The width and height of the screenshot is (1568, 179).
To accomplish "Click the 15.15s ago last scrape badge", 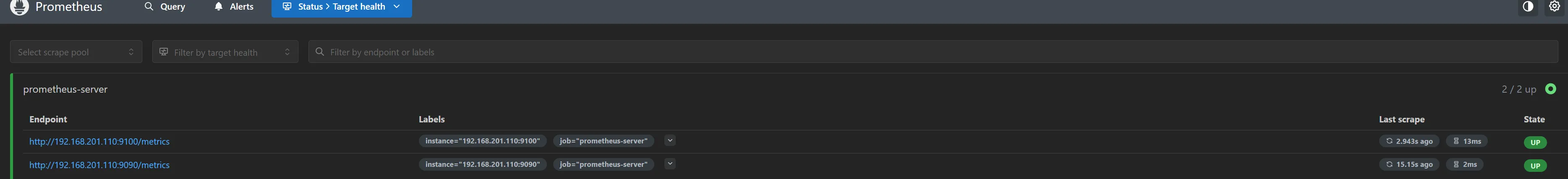I will pos(1409,164).
